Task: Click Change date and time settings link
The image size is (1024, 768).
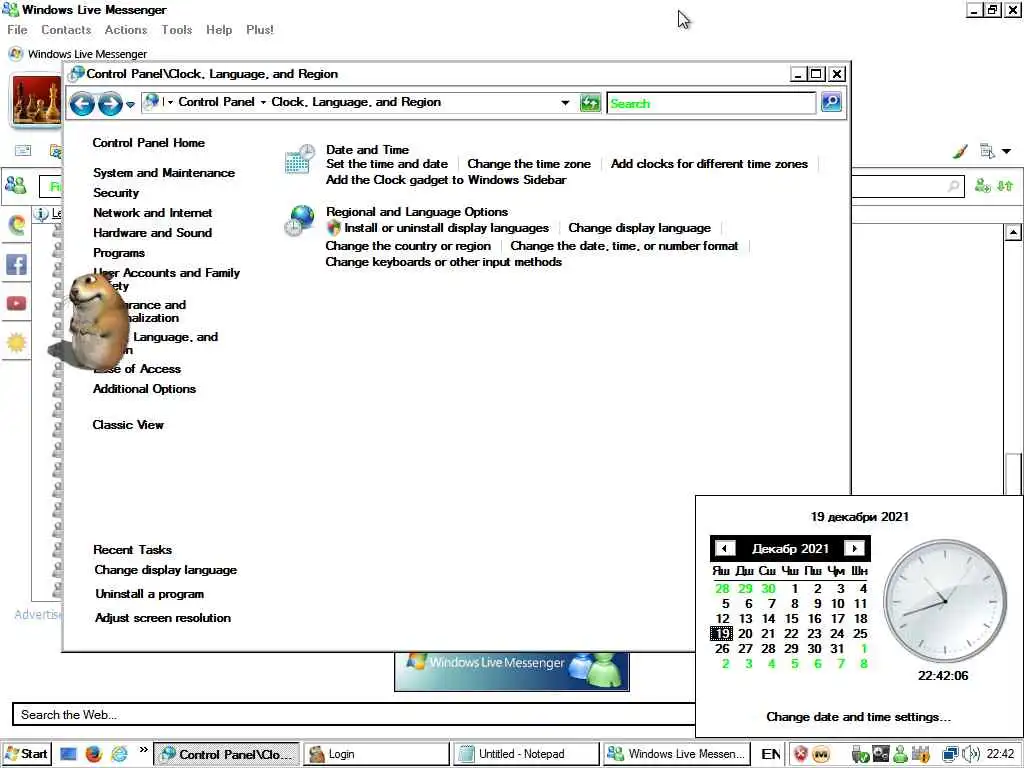Action: [x=858, y=717]
